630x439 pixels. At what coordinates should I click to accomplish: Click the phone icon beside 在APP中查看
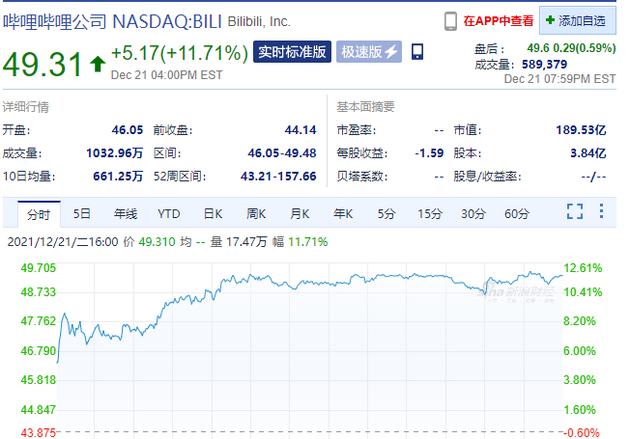(450, 21)
